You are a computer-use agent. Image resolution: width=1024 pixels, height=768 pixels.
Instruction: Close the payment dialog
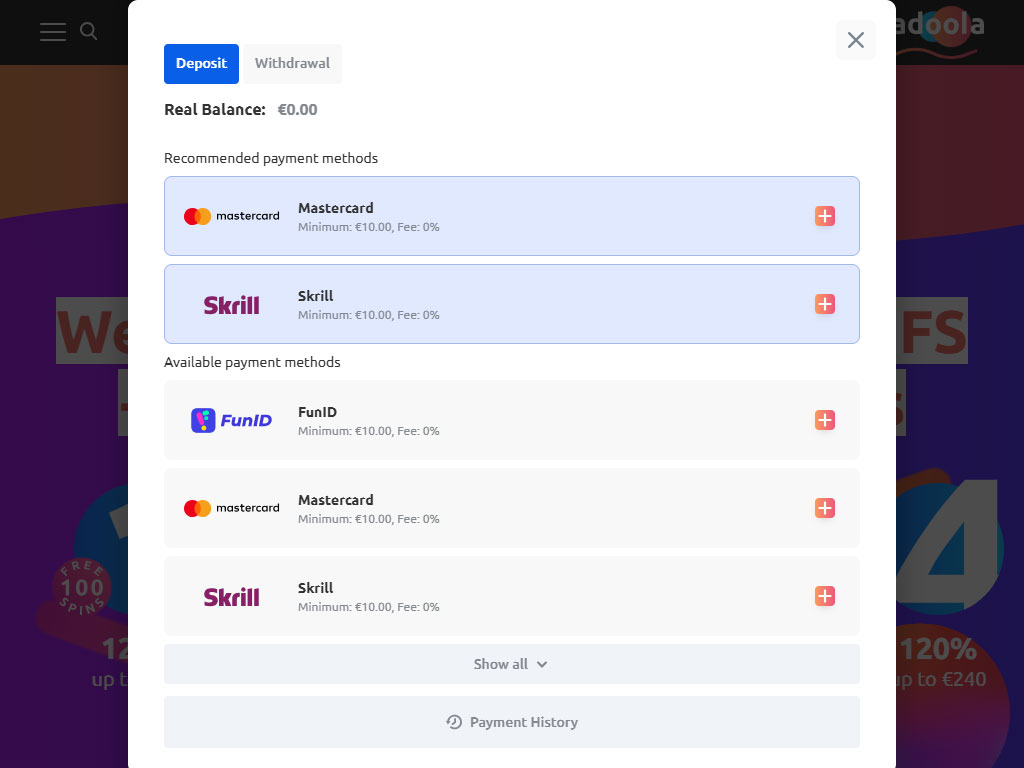click(856, 40)
